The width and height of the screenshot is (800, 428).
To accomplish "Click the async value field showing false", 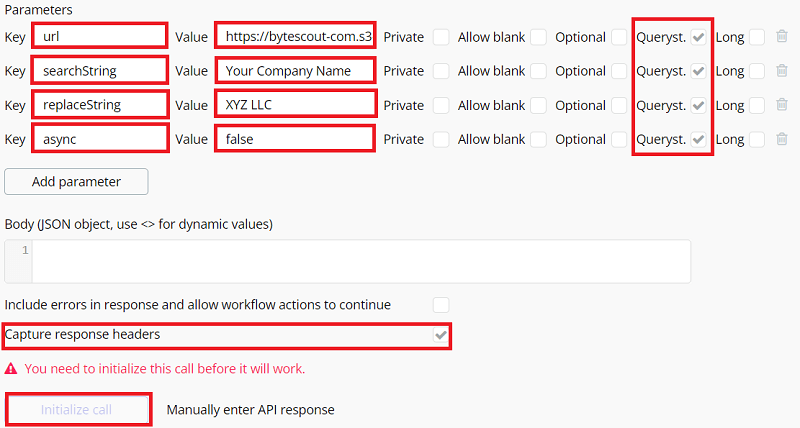I will tap(295, 139).
